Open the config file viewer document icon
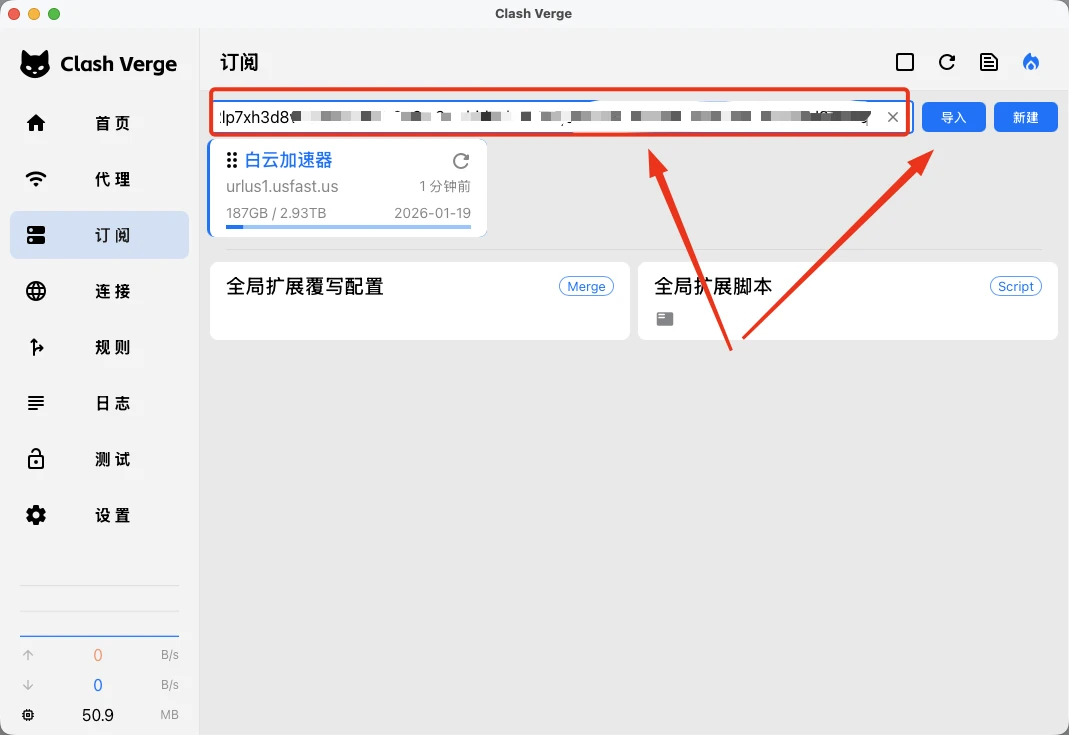1069x735 pixels. pyautogui.click(x=989, y=61)
